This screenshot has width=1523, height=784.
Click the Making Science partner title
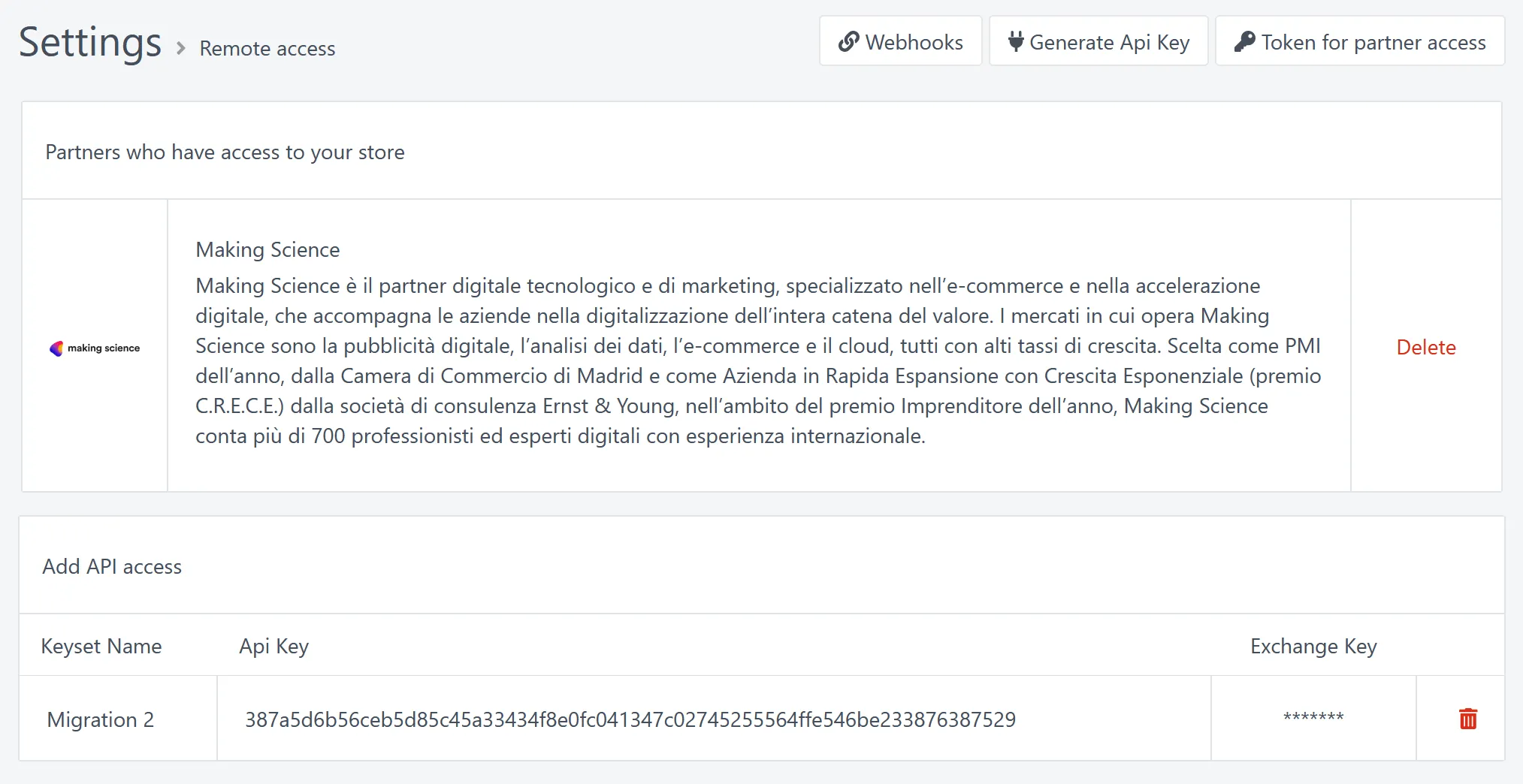click(x=267, y=249)
